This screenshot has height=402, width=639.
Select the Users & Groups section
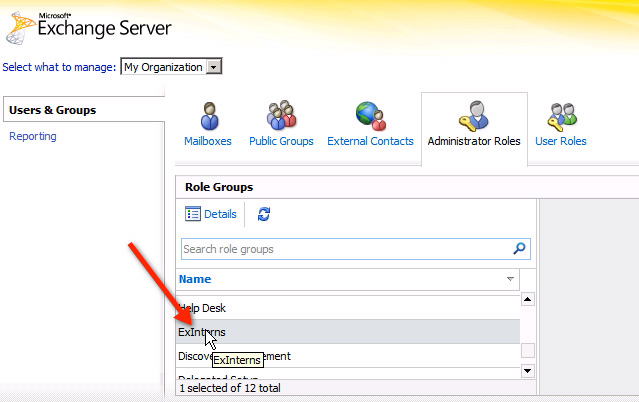click(52, 110)
